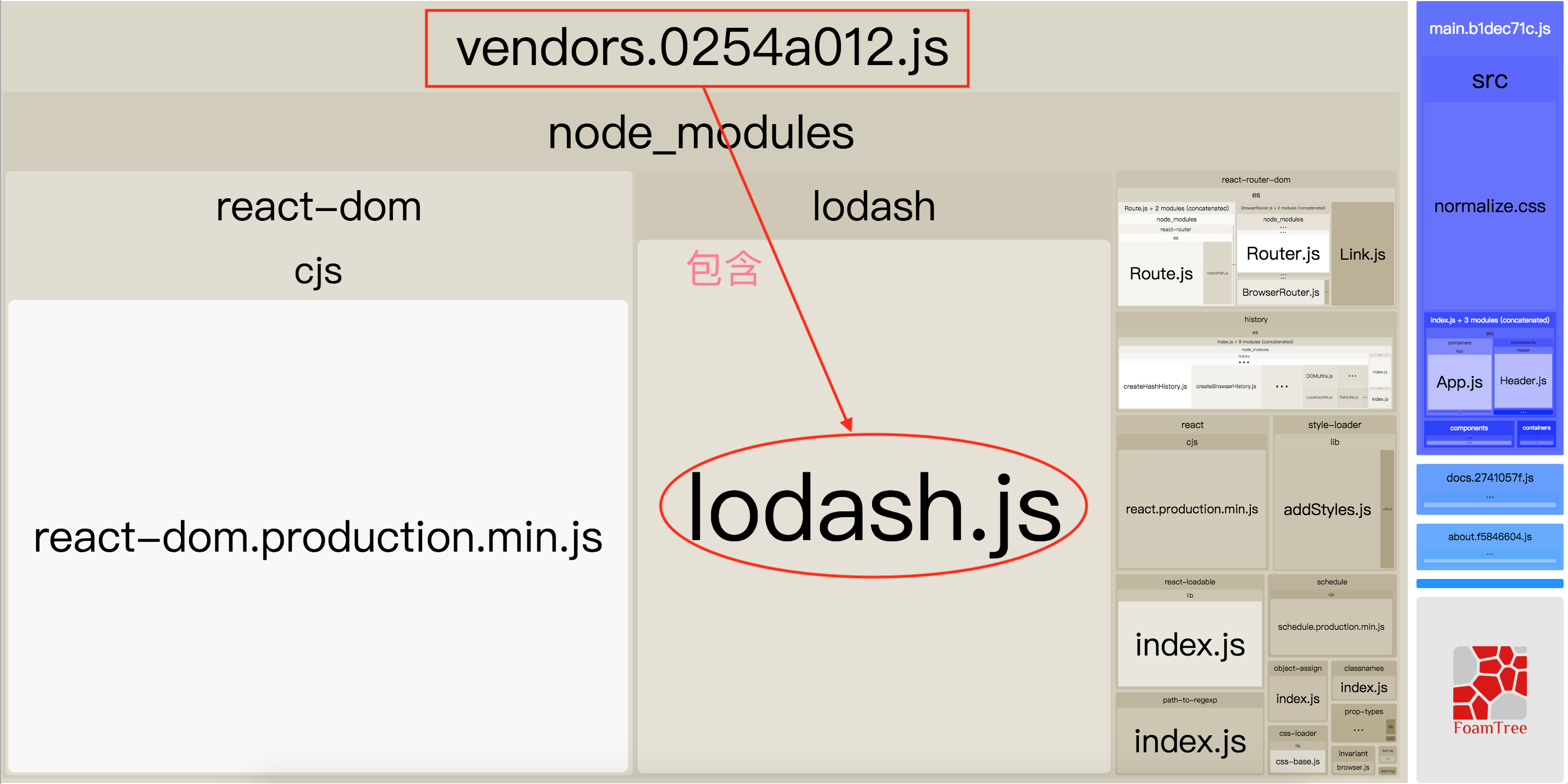Image resolution: width=1568 pixels, height=784 pixels.
Task: Click the src folder in main bundle
Action: 1489,80
